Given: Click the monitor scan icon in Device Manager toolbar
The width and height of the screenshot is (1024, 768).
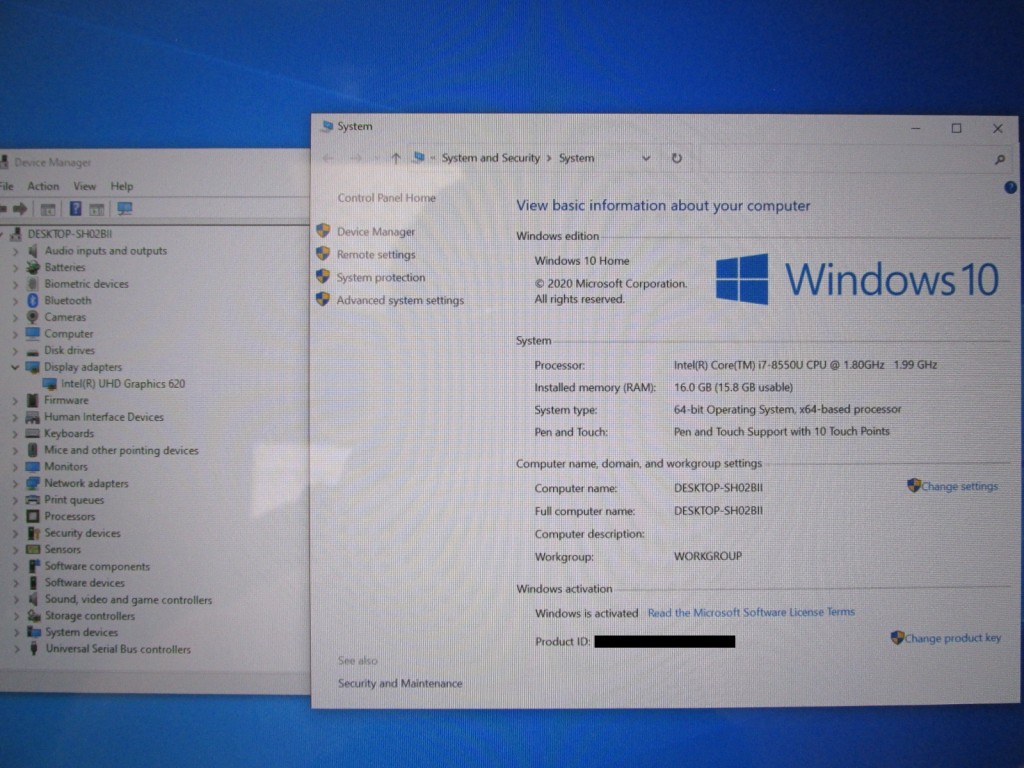Looking at the screenshot, I should pos(125,209).
